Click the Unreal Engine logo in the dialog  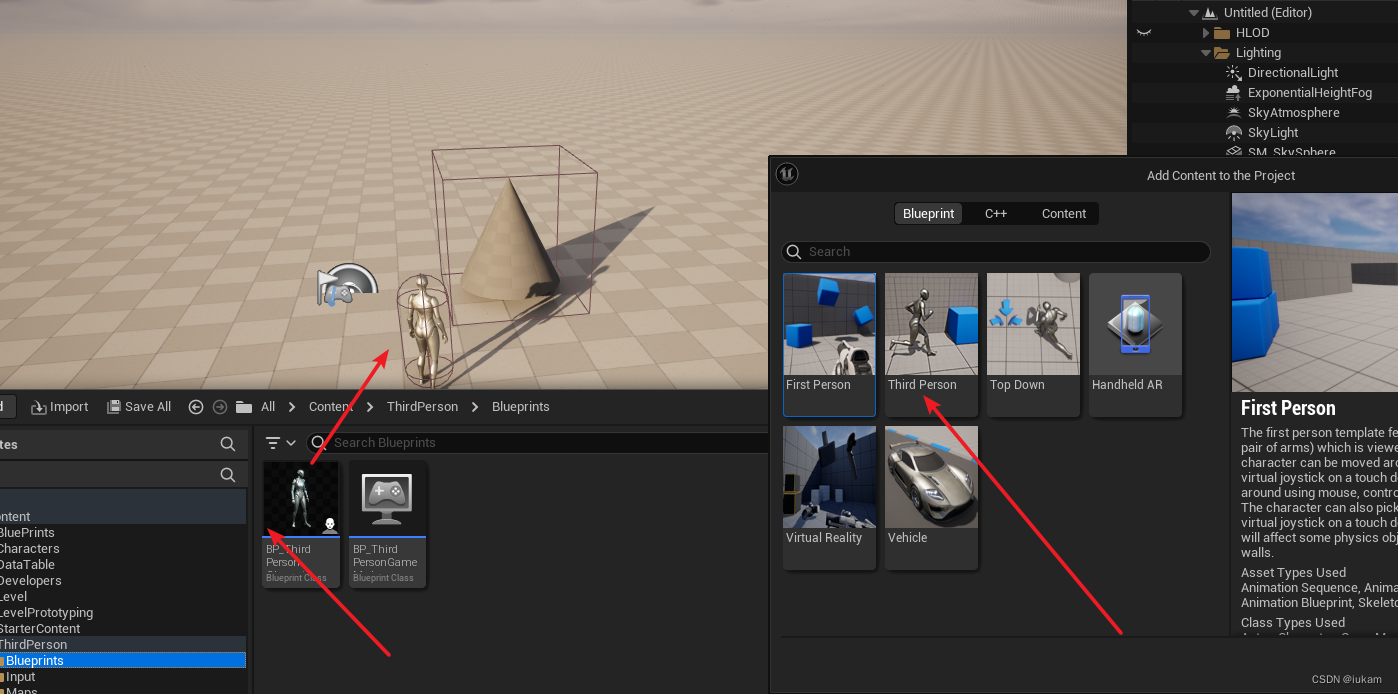787,175
